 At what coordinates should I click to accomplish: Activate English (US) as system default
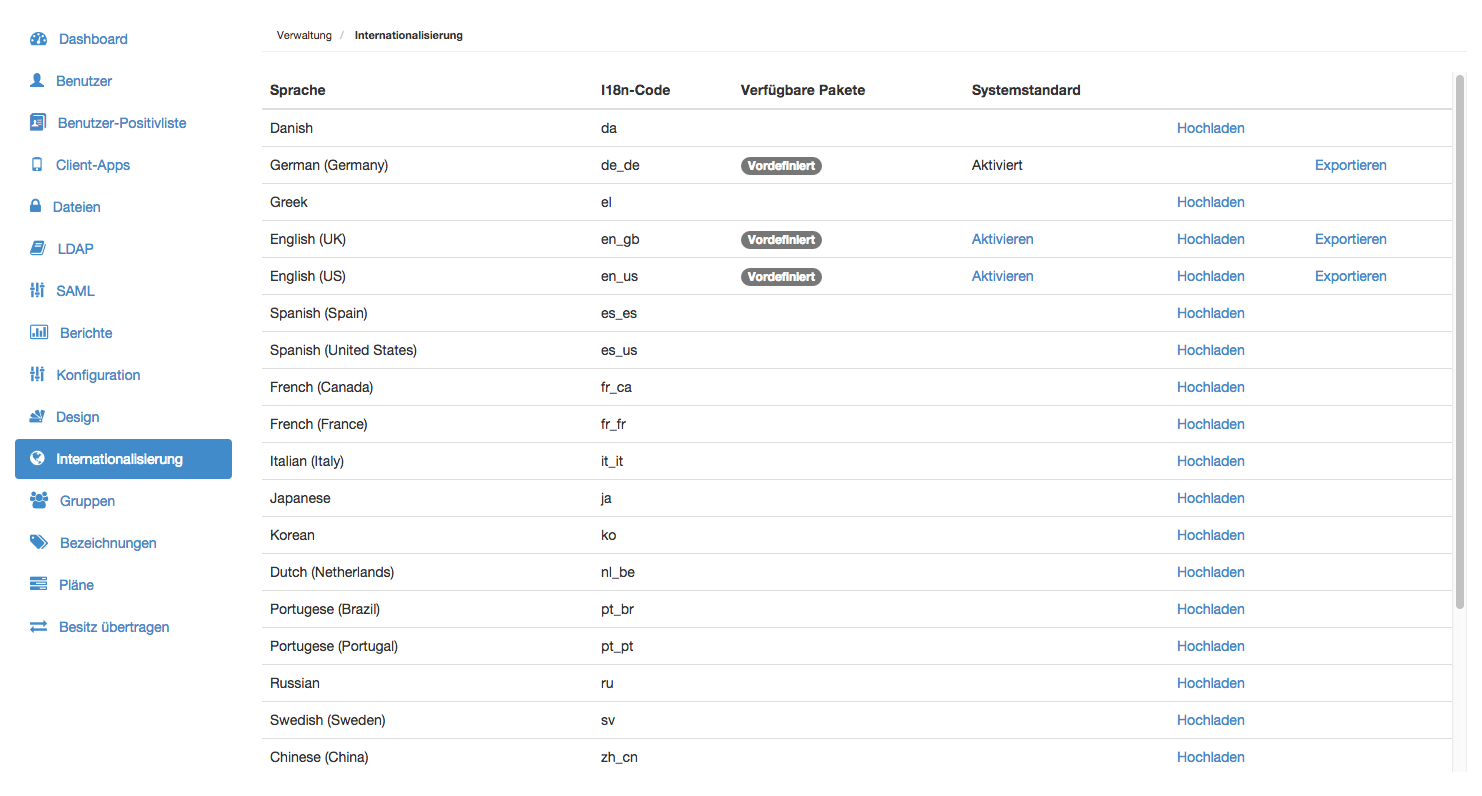(x=1002, y=276)
